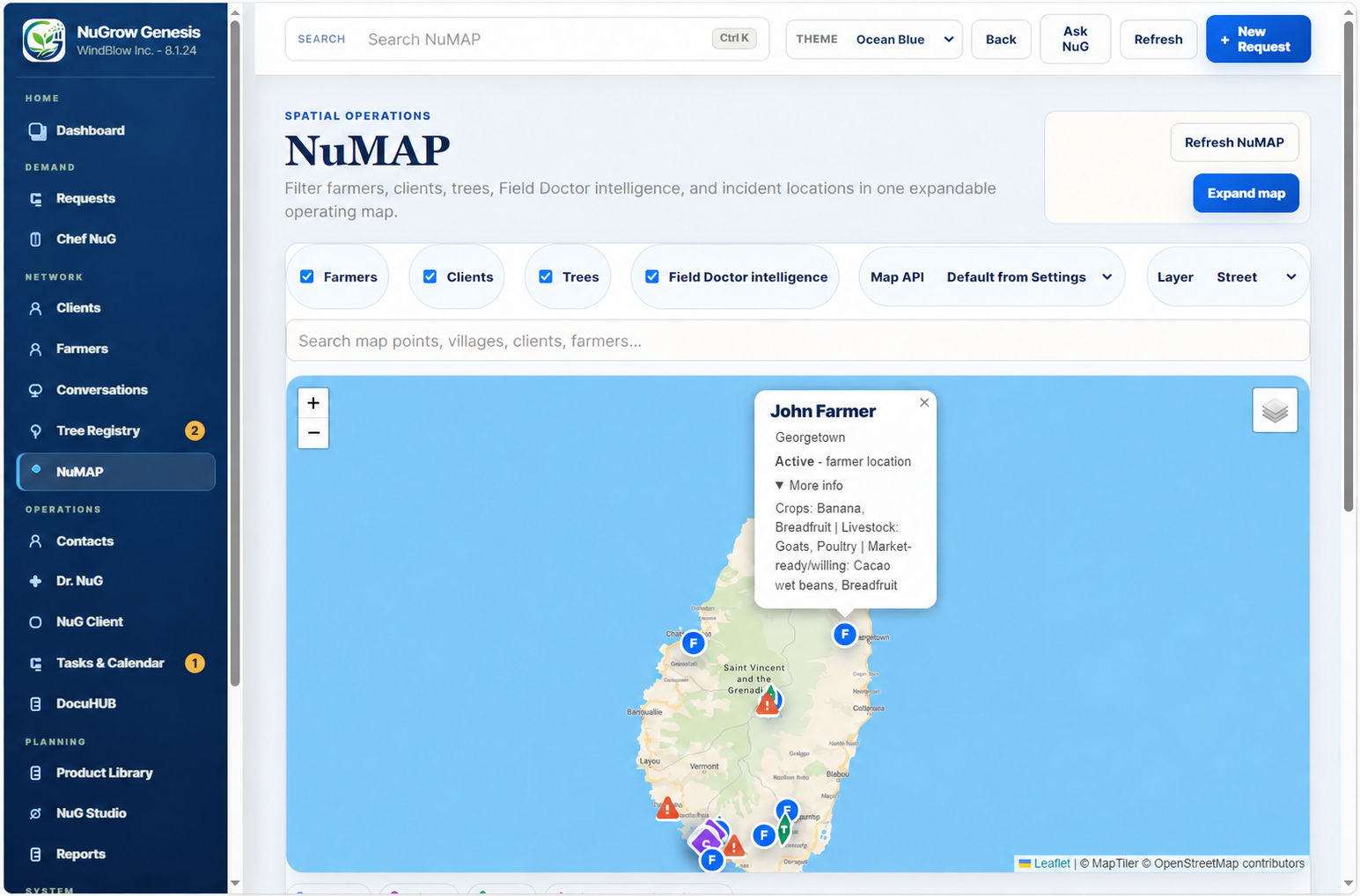Click the map points search field
1360x896 pixels.
click(x=798, y=341)
